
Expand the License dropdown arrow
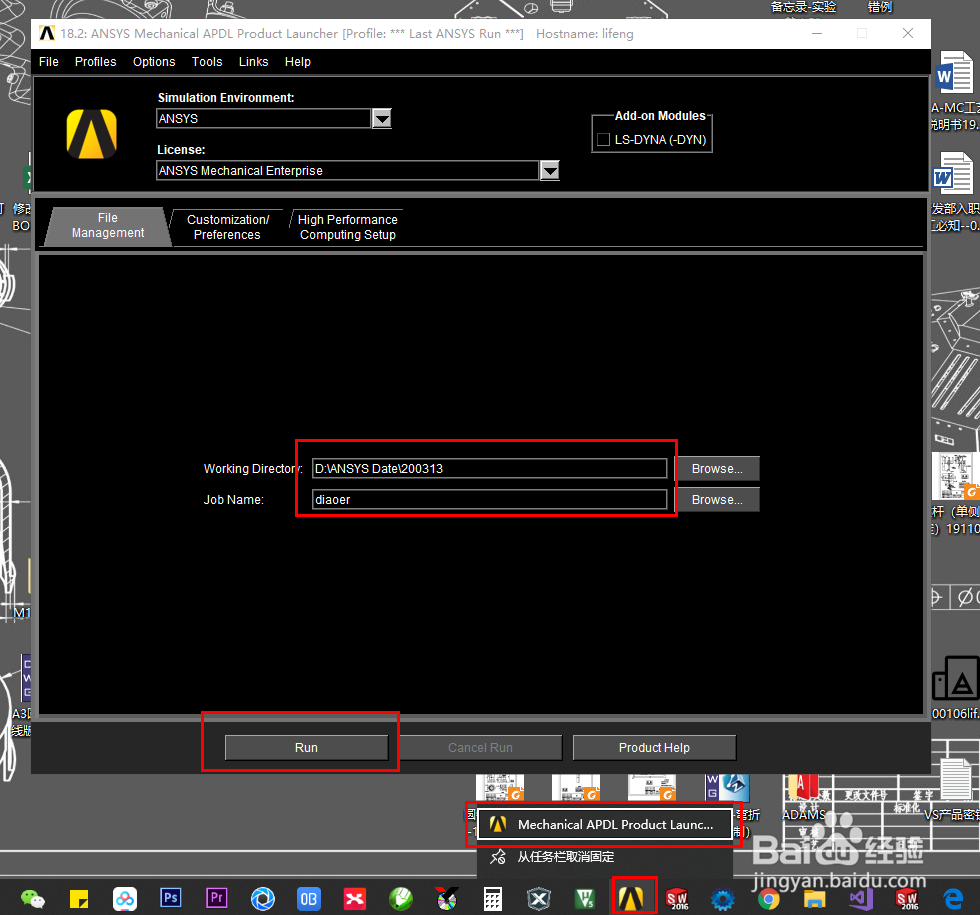[x=549, y=171]
